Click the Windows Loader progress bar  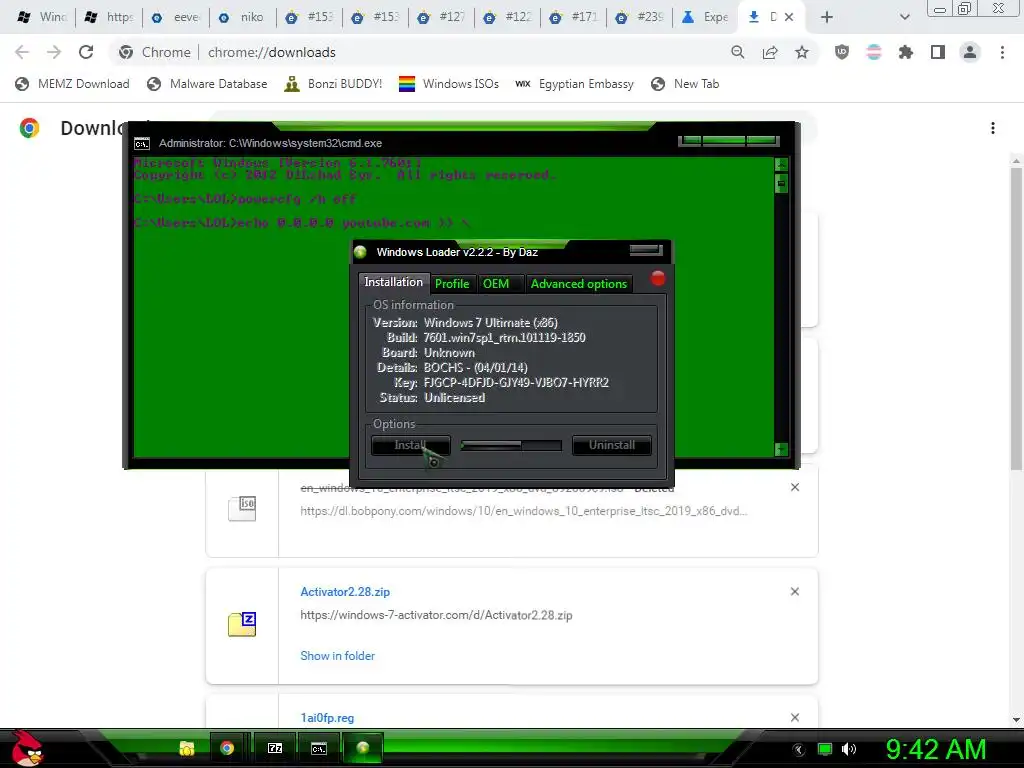pos(511,445)
